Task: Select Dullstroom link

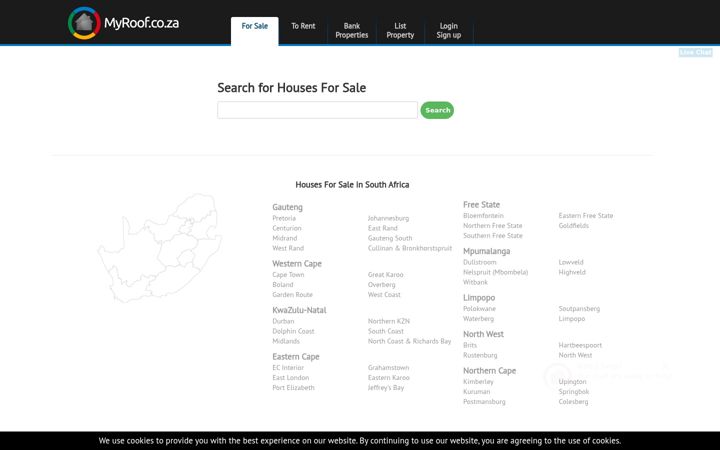Action: click(x=480, y=262)
